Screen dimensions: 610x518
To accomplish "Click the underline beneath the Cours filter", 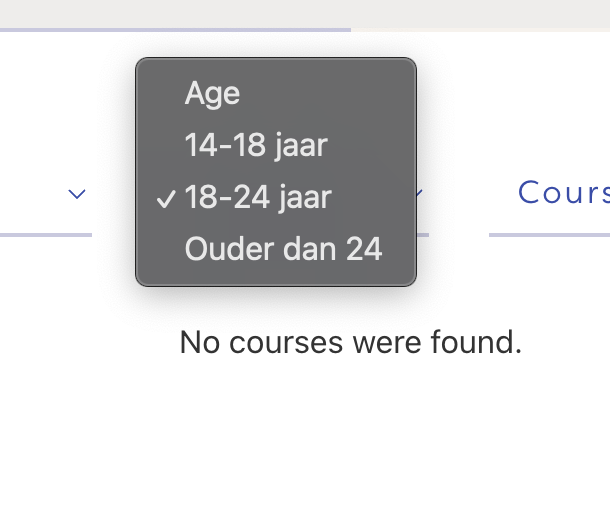I will point(549,235).
